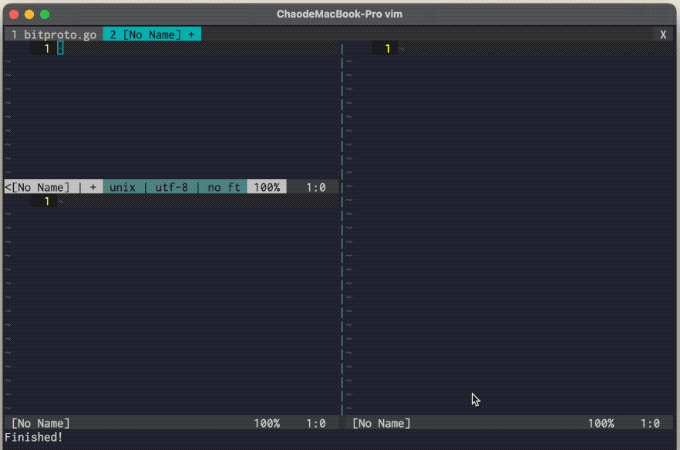Click the active statusline's [No Name] label
This screenshot has height=450, width=680.
[41, 187]
